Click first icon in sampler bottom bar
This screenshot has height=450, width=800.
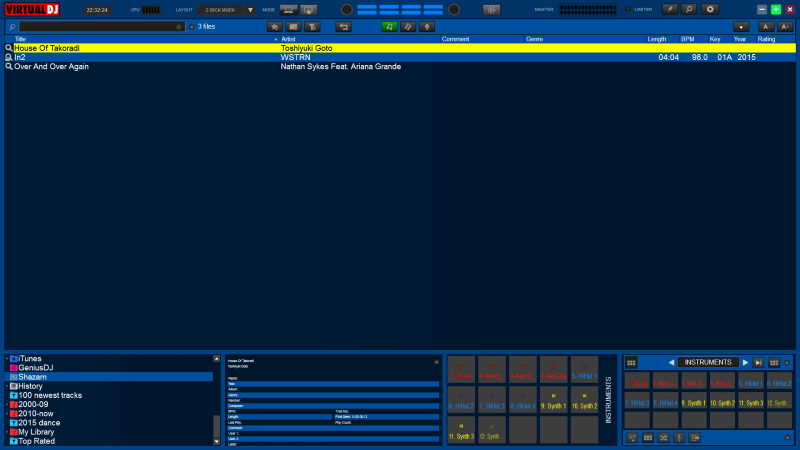(632, 438)
